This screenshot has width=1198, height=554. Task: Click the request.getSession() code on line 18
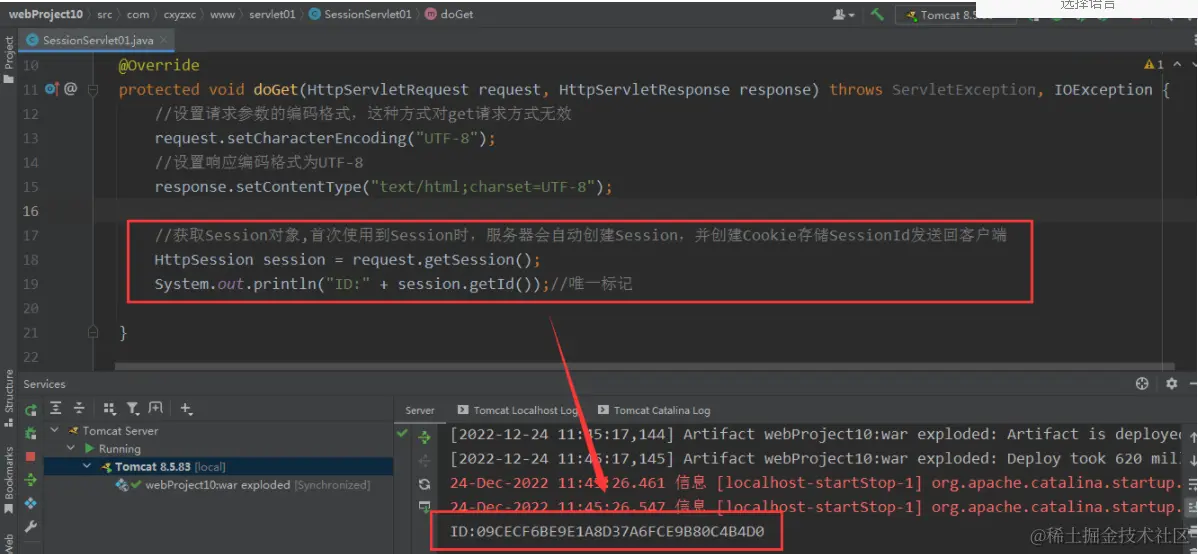[x=446, y=260]
